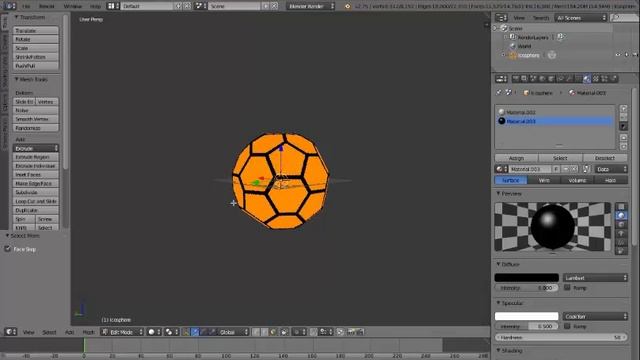Enable the Diffuse Ramp checkbox
This screenshot has height=360, width=640.
click(x=567, y=287)
